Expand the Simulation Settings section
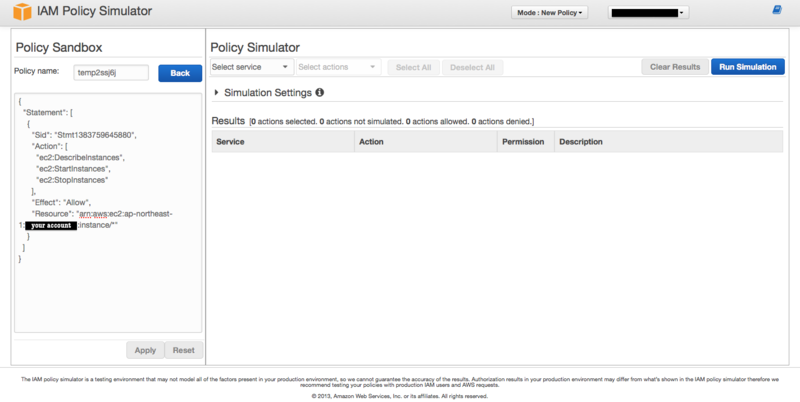This screenshot has height=402, width=800. tap(216, 93)
